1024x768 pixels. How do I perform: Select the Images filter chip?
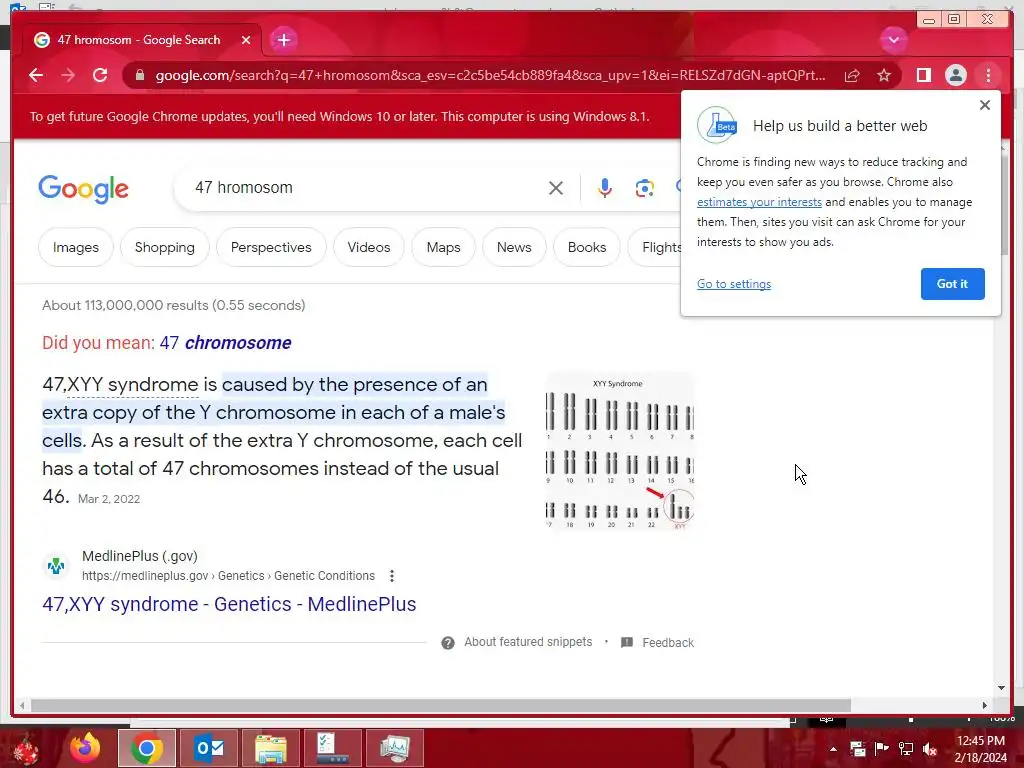(x=76, y=248)
